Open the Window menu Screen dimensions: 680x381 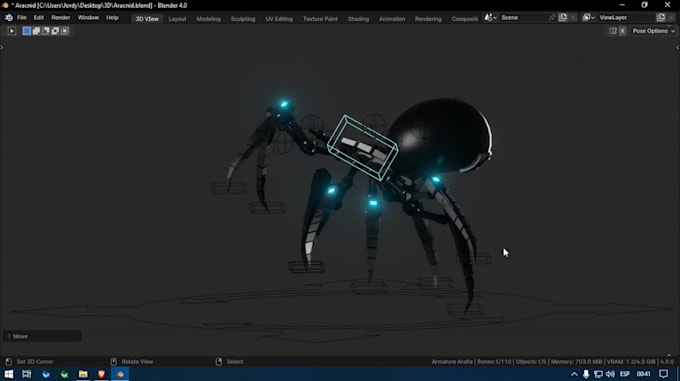coord(88,18)
